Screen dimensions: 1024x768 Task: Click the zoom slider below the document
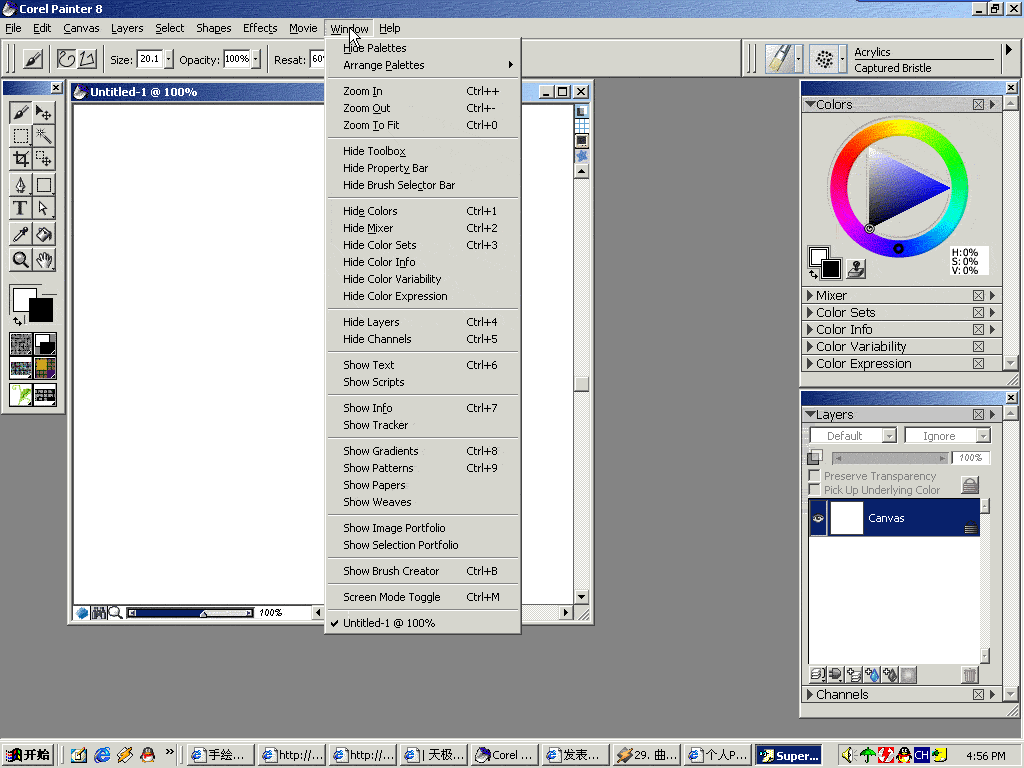click(x=190, y=613)
